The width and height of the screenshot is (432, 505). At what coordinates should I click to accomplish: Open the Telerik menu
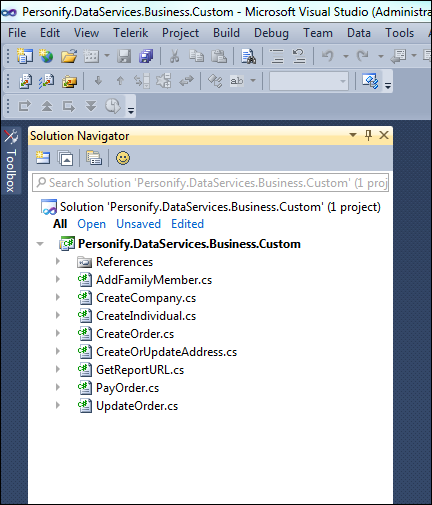click(x=131, y=33)
